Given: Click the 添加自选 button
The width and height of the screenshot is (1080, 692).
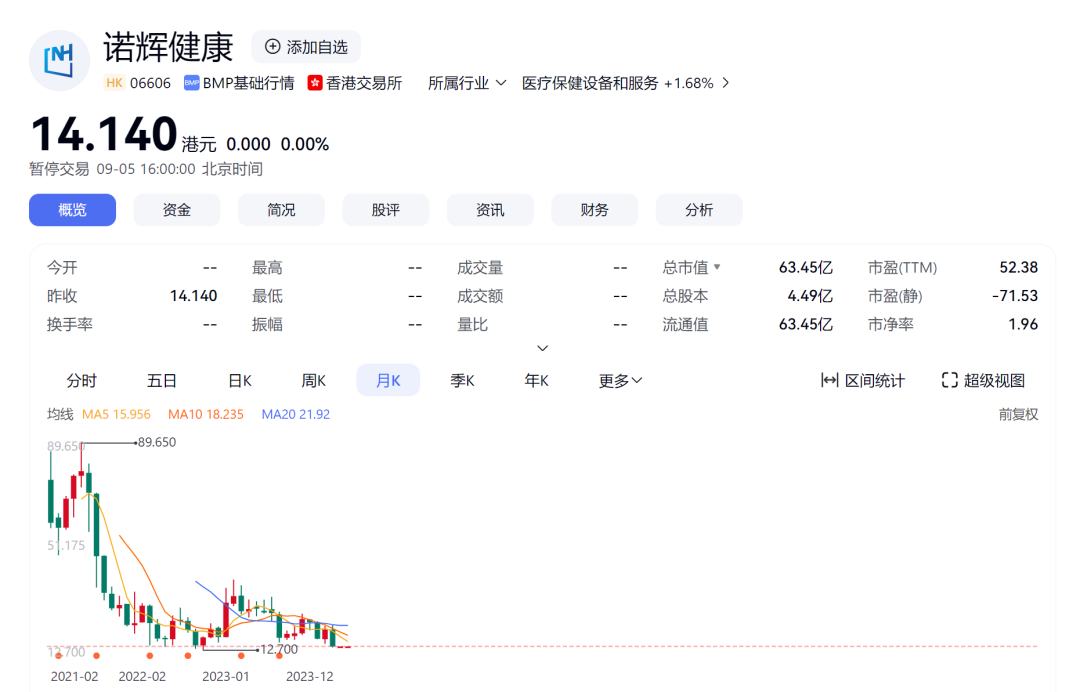Looking at the screenshot, I should 306,47.
